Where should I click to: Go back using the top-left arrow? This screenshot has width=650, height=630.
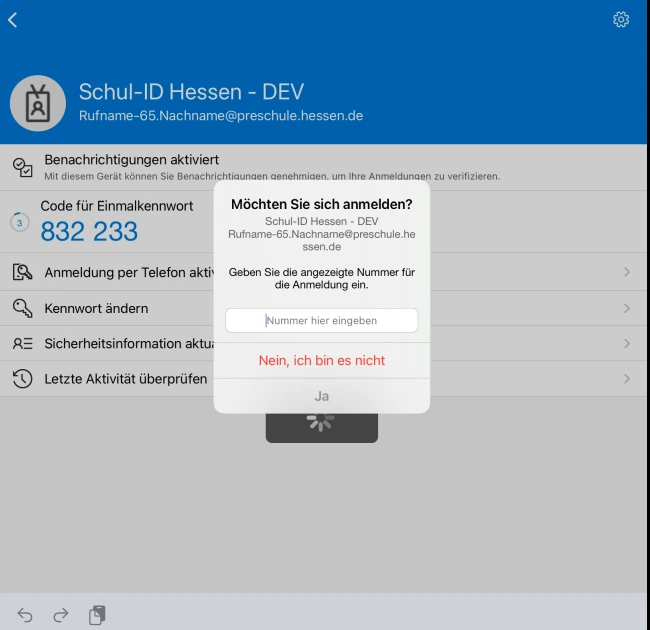pyautogui.click(x=13, y=20)
